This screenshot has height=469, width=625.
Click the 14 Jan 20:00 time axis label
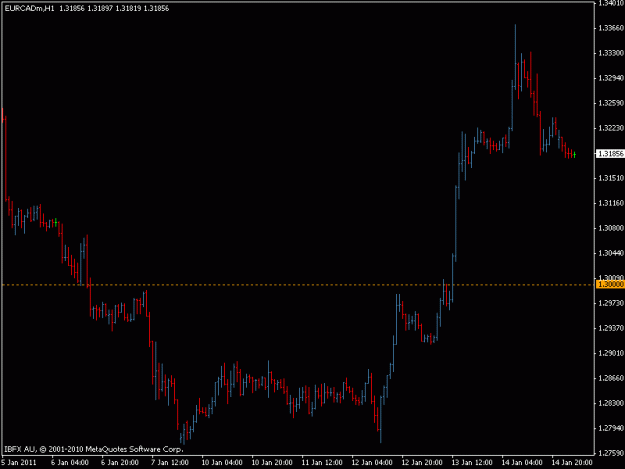click(x=572, y=463)
